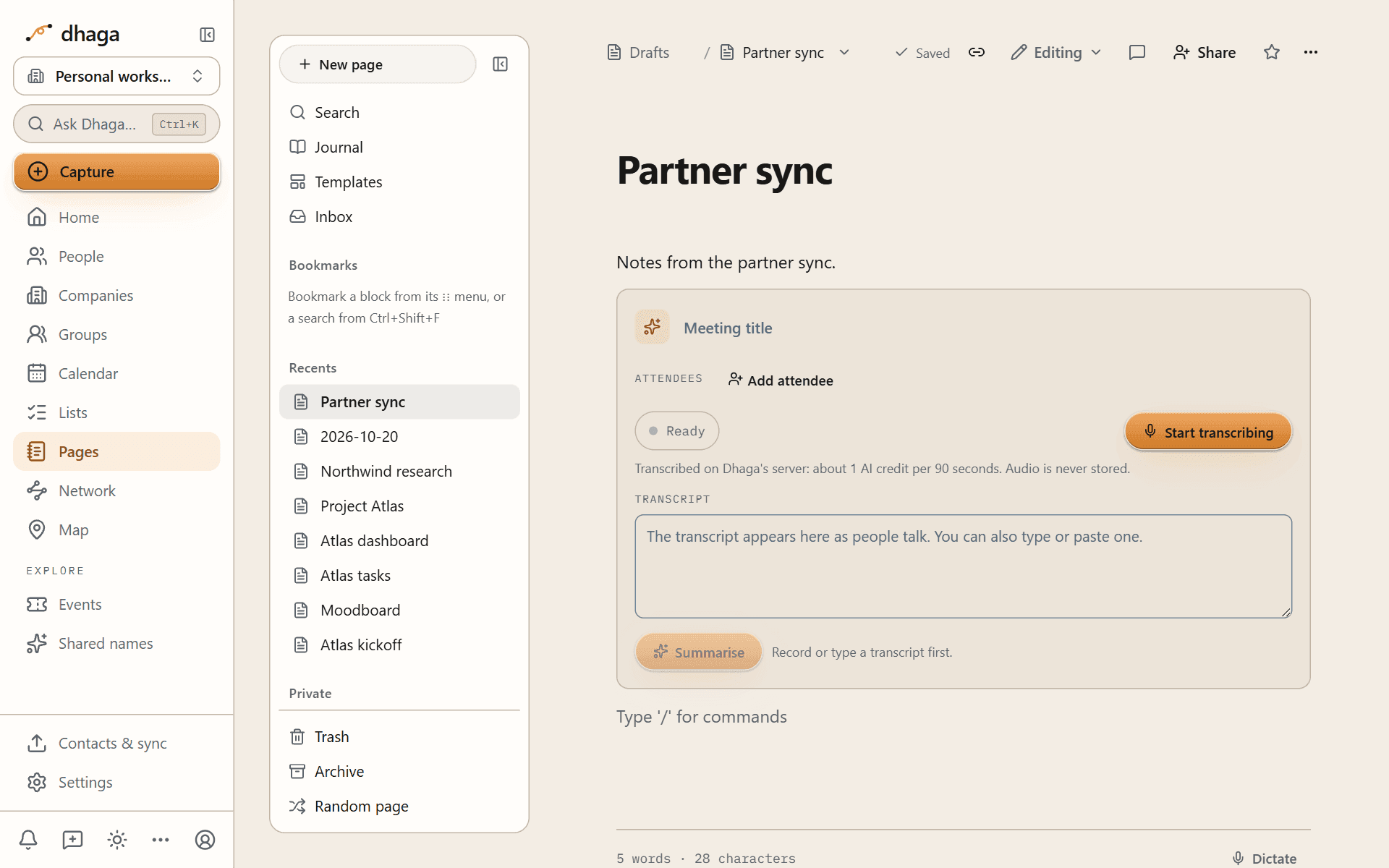Click the Summarise button
The width and height of the screenshot is (1389, 868).
click(699, 652)
